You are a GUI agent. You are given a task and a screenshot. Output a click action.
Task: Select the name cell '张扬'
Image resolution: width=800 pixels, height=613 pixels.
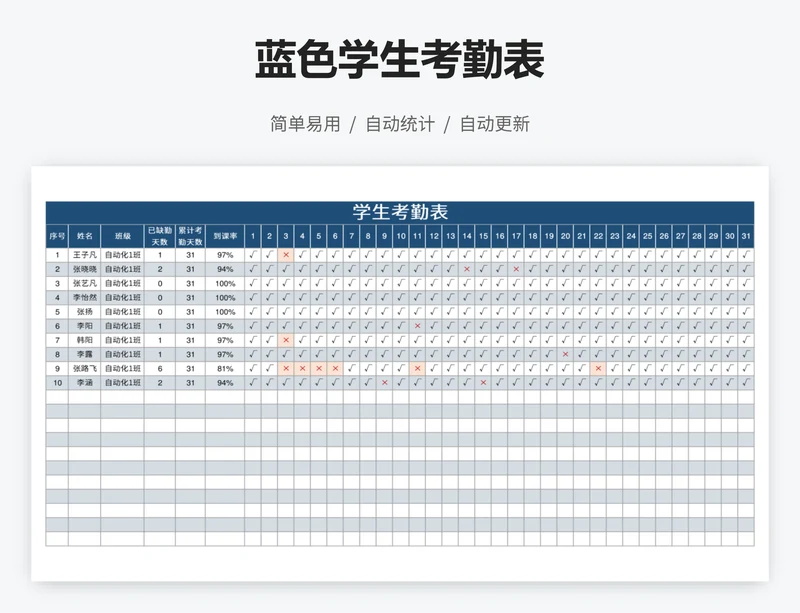tap(85, 312)
